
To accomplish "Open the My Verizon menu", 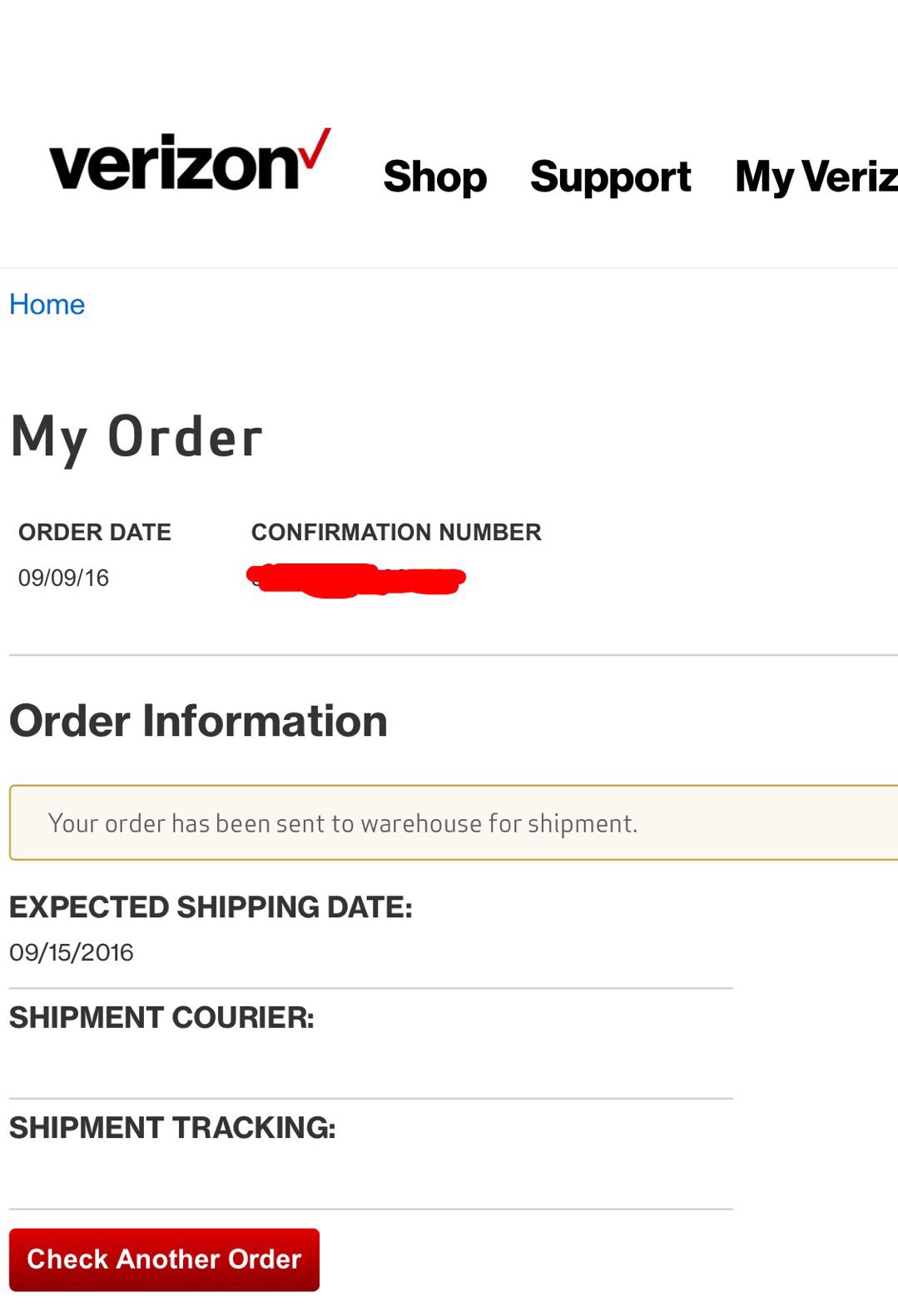I will pos(816,177).
